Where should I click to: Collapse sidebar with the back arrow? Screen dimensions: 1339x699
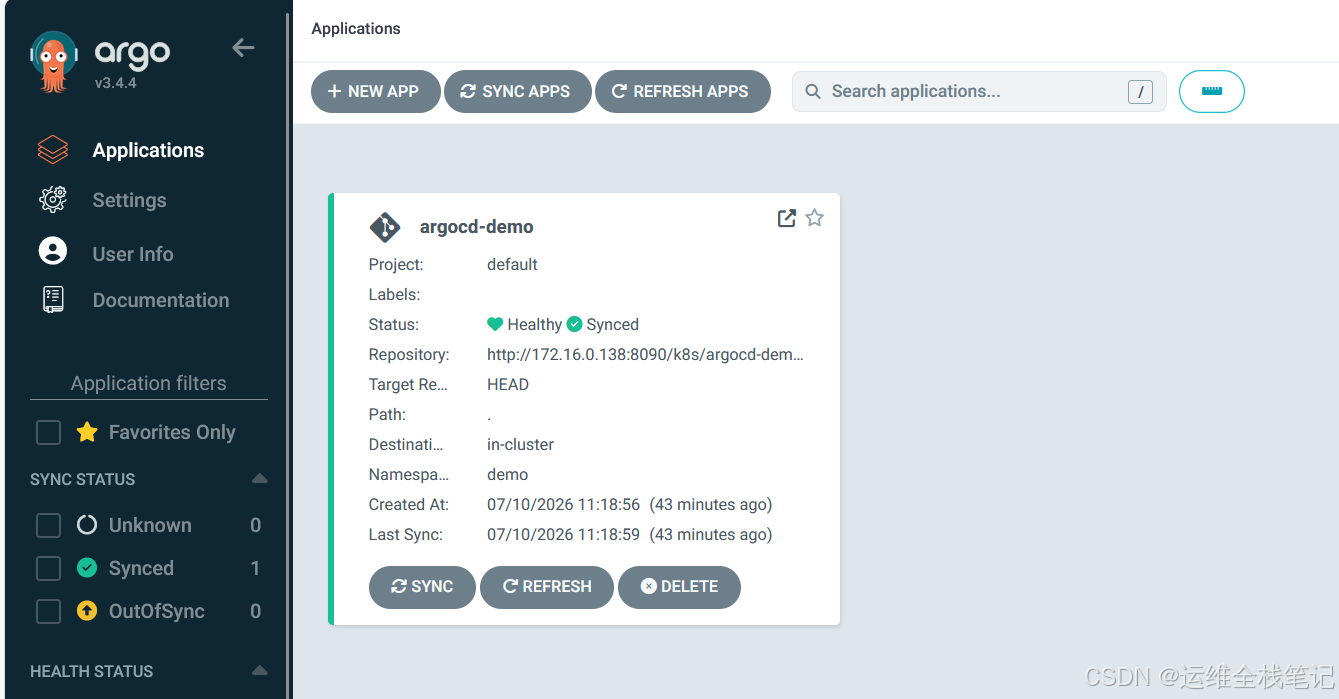tap(243, 47)
